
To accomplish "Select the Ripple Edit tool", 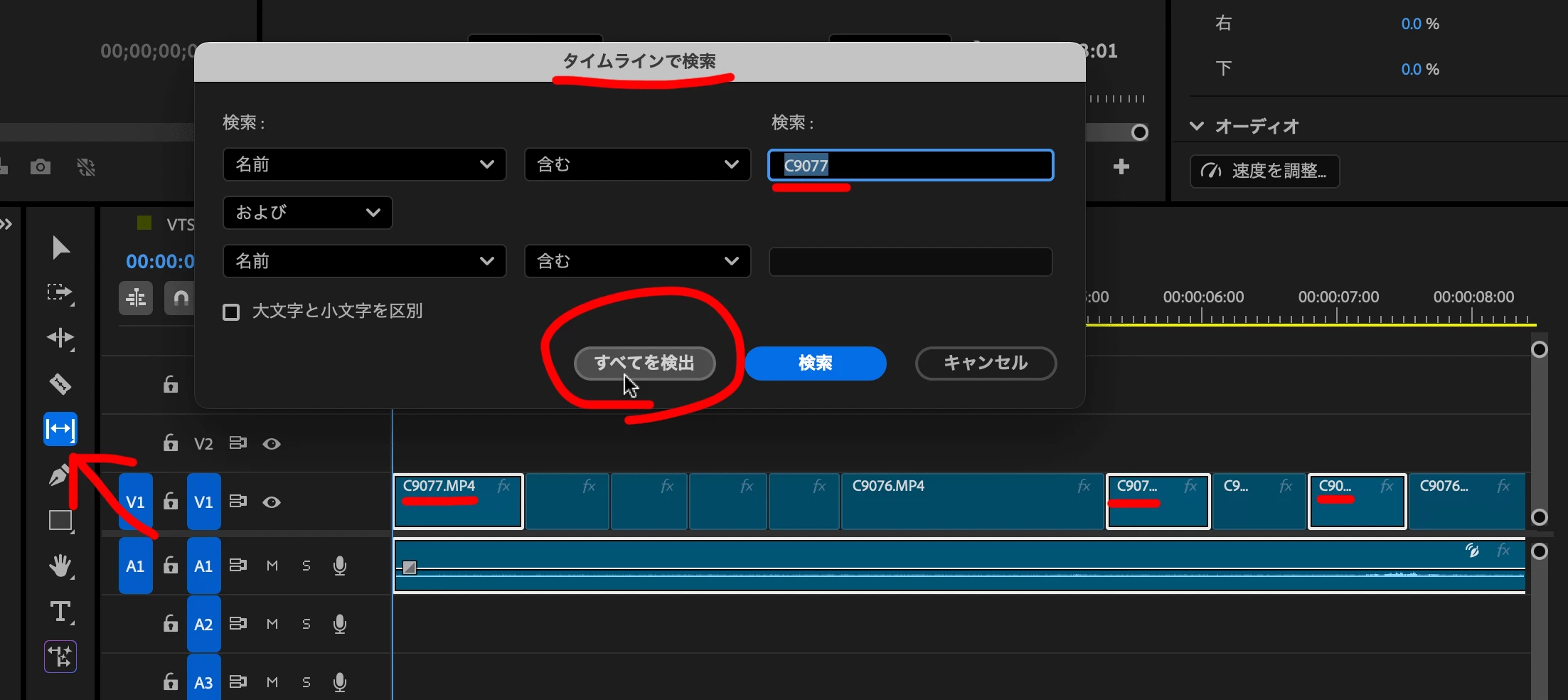I will click(x=60, y=338).
